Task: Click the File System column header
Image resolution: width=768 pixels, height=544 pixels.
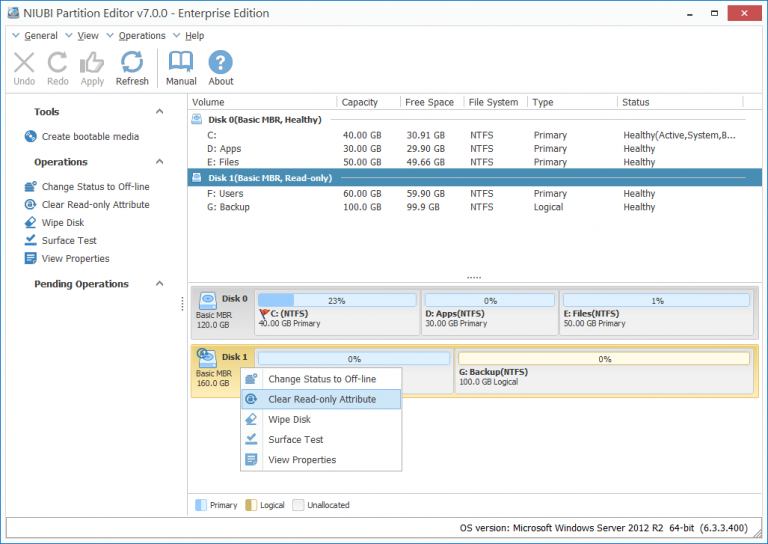Action: pos(495,102)
